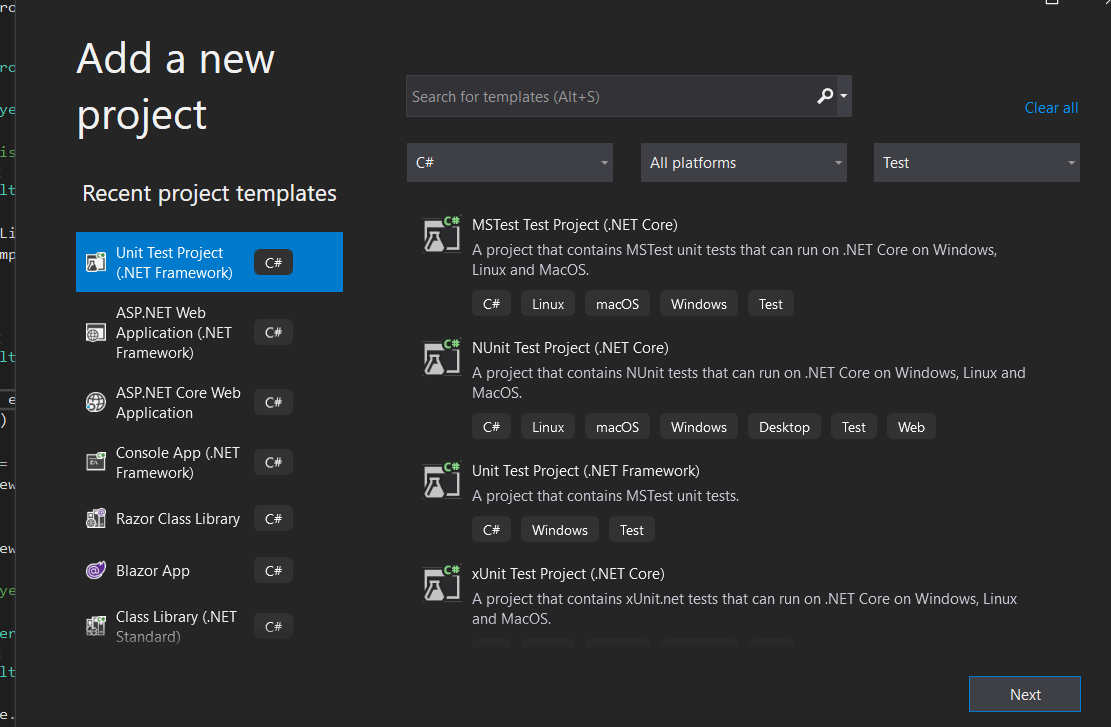Click the search magnifier icon
The width and height of the screenshot is (1111, 727).
click(x=824, y=97)
